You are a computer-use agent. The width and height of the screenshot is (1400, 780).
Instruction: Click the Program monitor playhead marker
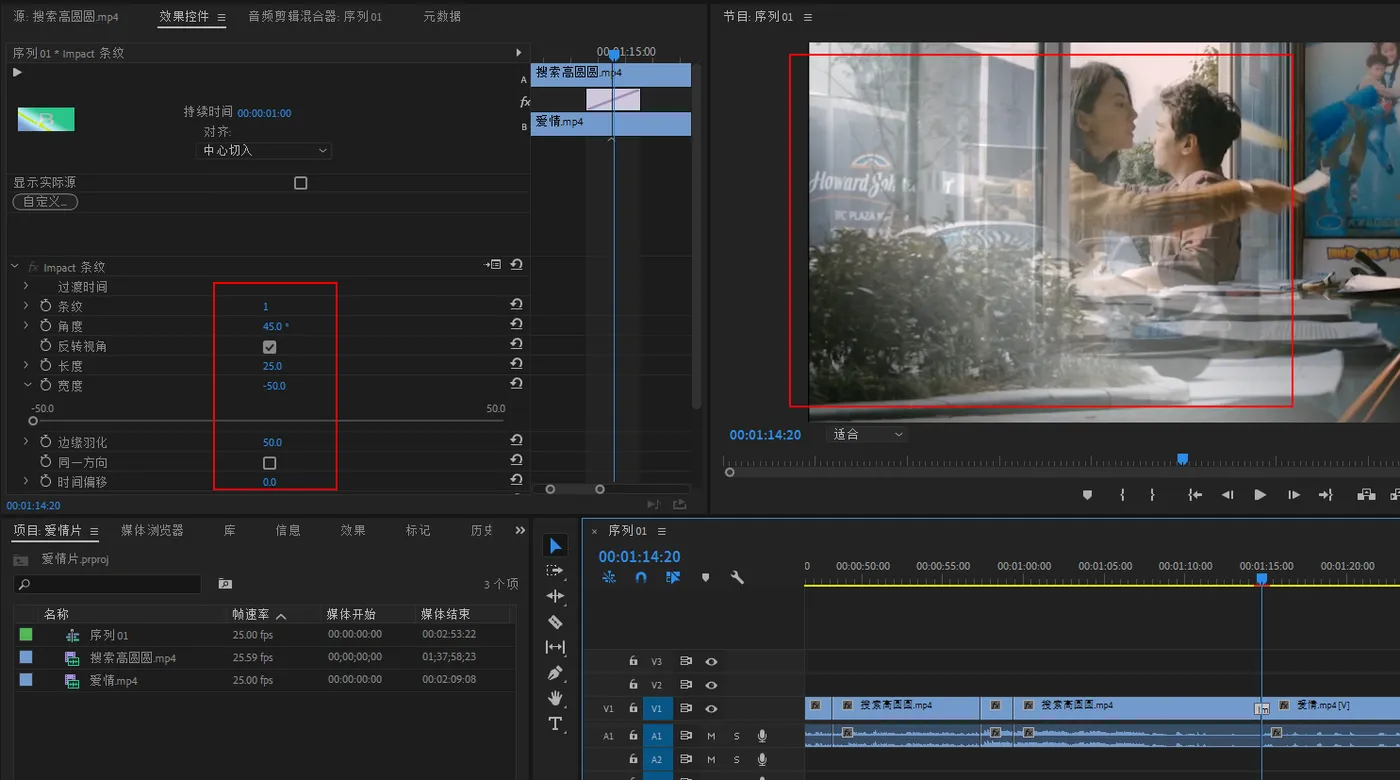1182,459
